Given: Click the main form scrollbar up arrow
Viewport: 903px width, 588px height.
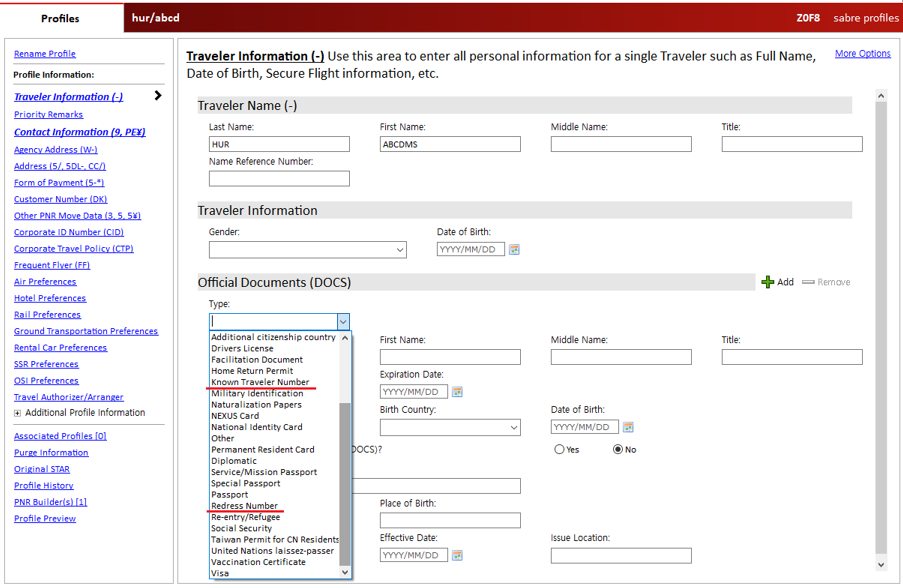Looking at the screenshot, I should tap(881, 96).
